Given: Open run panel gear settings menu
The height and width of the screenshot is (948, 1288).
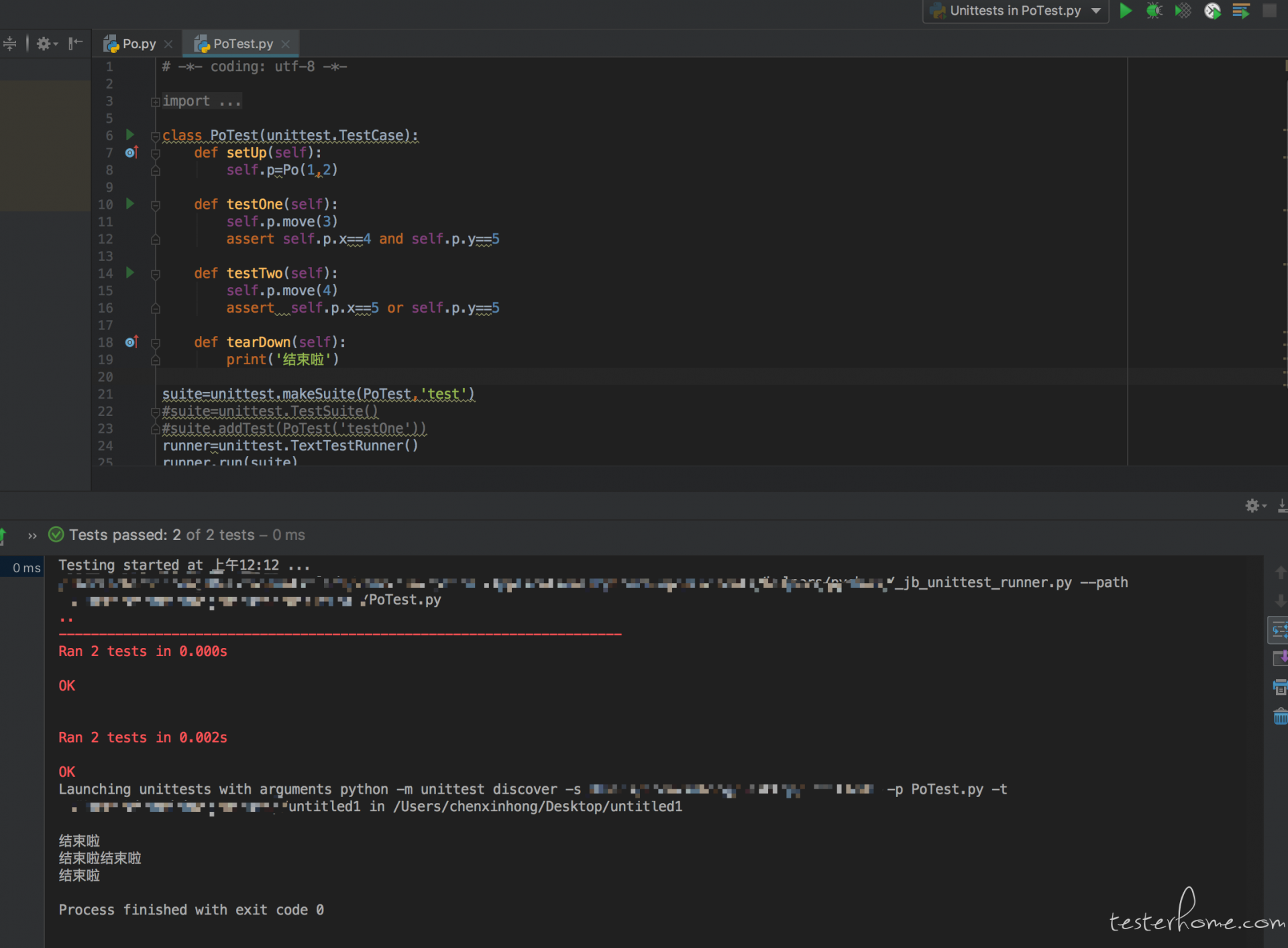Looking at the screenshot, I should point(1255,506).
